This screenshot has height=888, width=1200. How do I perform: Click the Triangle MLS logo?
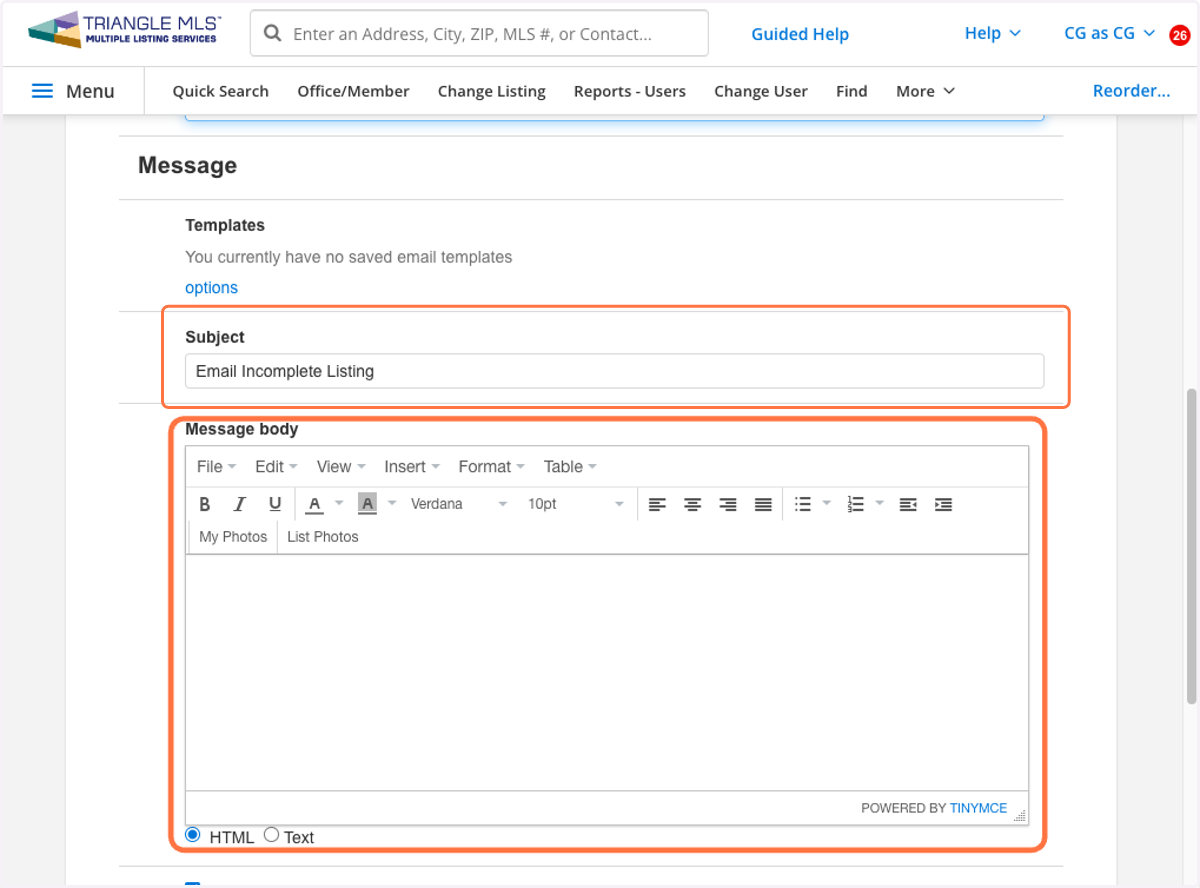[x=125, y=30]
